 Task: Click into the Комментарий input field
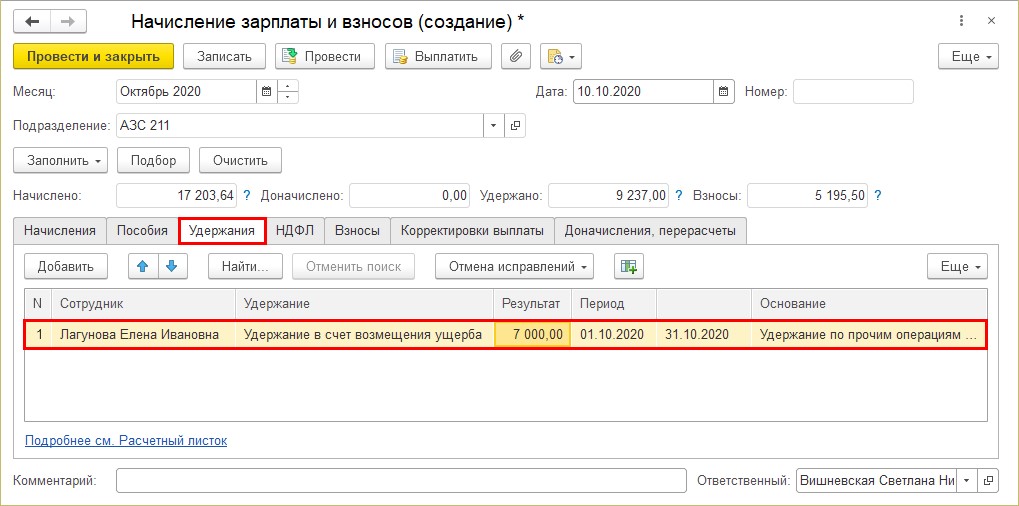(400, 481)
